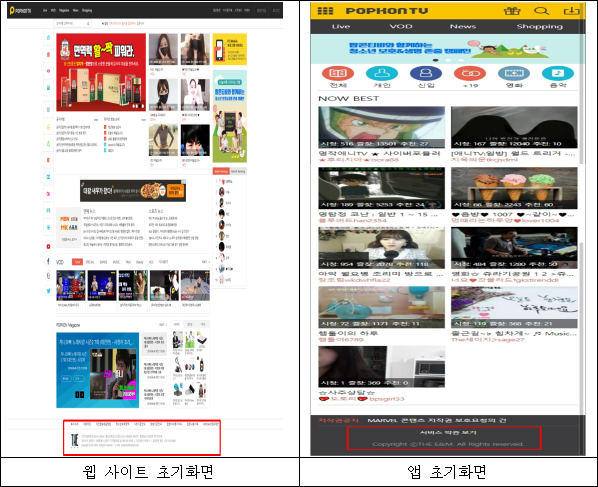Open the 월드 트리거 broadcast thumbnail
Viewport: 598px width, 487px height.
click(x=514, y=127)
